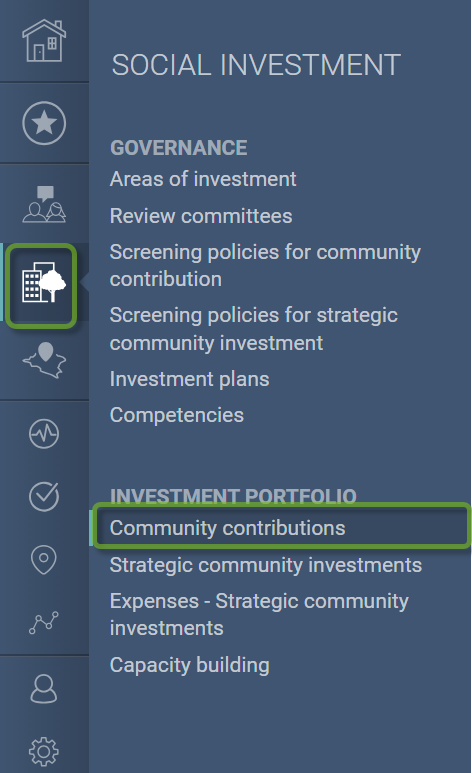Select the social investment building-and-tree icon
Screen dimensions: 472x773
click(x=43, y=282)
